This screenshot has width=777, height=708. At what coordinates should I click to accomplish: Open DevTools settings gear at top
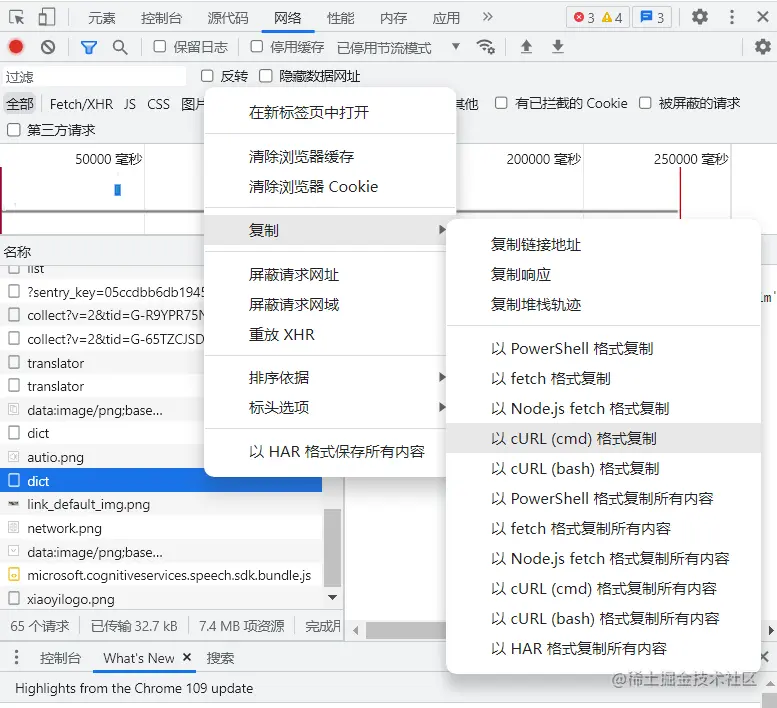(700, 17)
